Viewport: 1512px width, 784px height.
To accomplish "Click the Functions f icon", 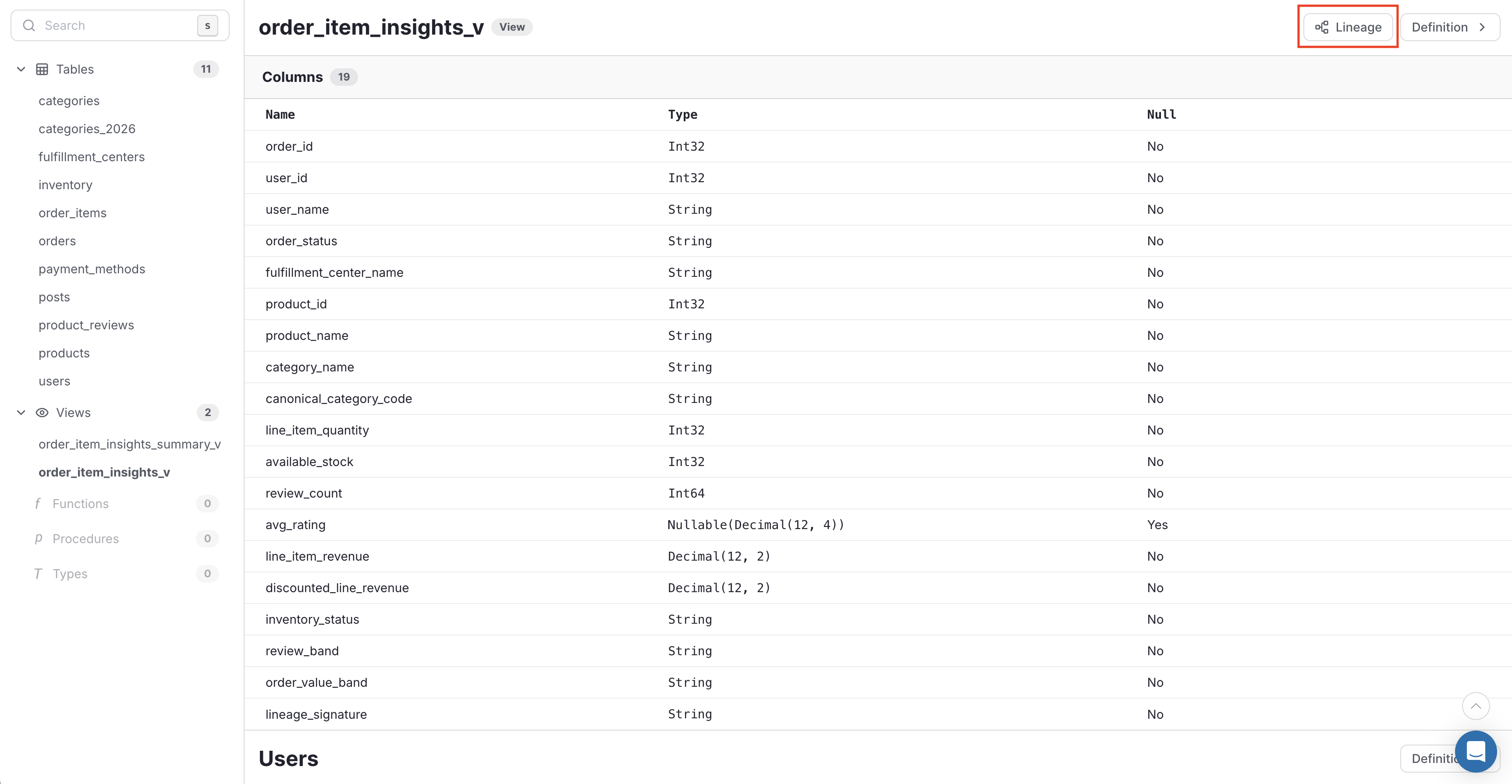I will (38, 503).
